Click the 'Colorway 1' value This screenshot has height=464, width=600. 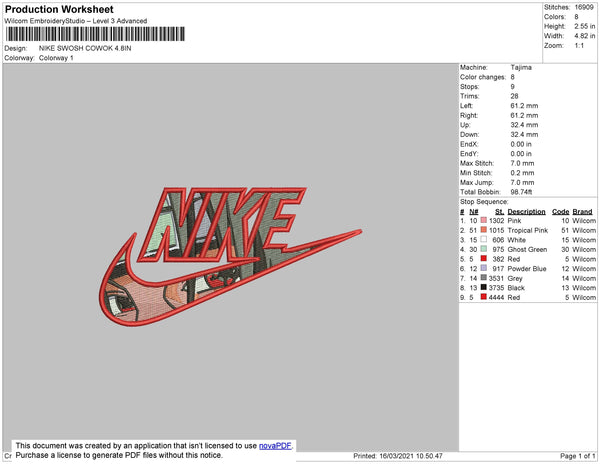[x=56, y=58]
